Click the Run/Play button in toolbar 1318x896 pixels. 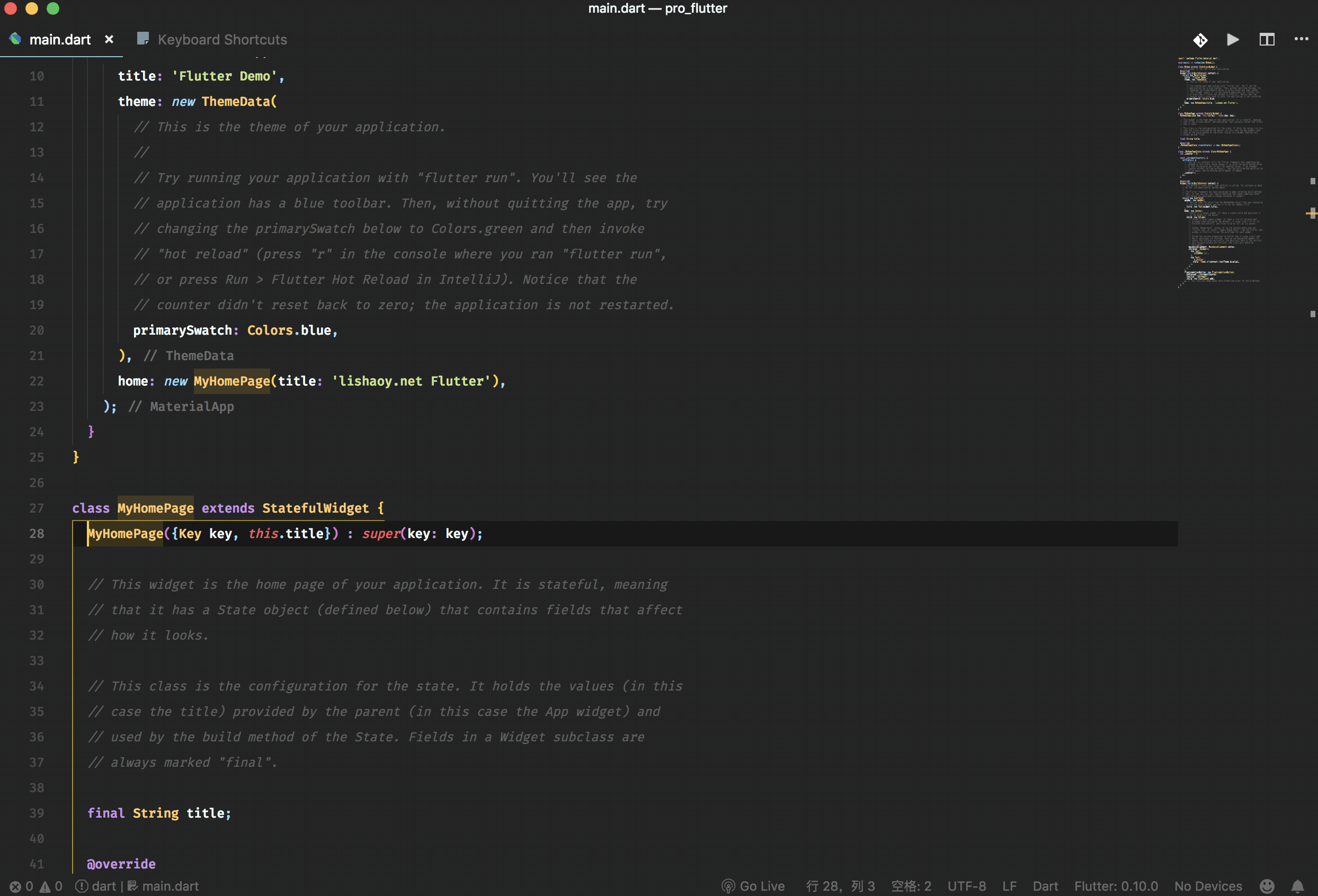[1232, 39]
